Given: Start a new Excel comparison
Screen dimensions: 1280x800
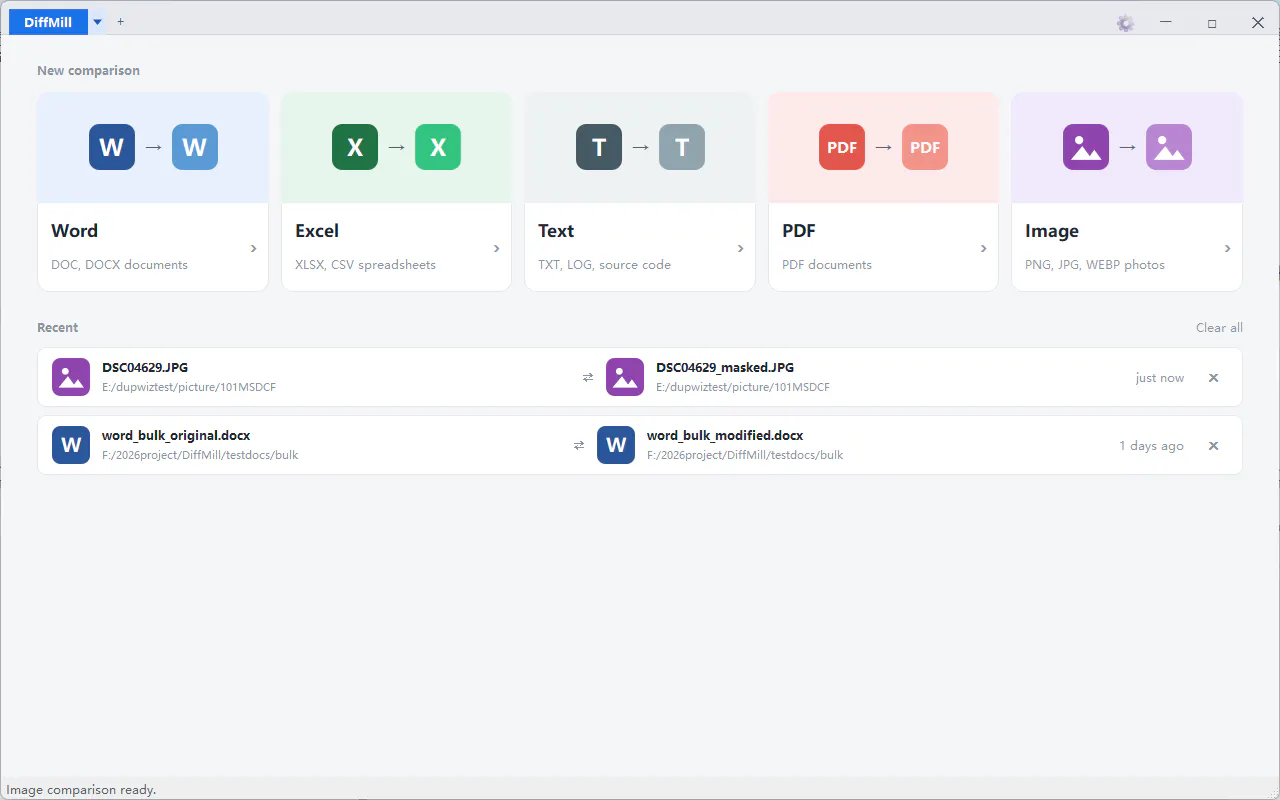Looking at the screenshot, I should (x=396, y=192).
